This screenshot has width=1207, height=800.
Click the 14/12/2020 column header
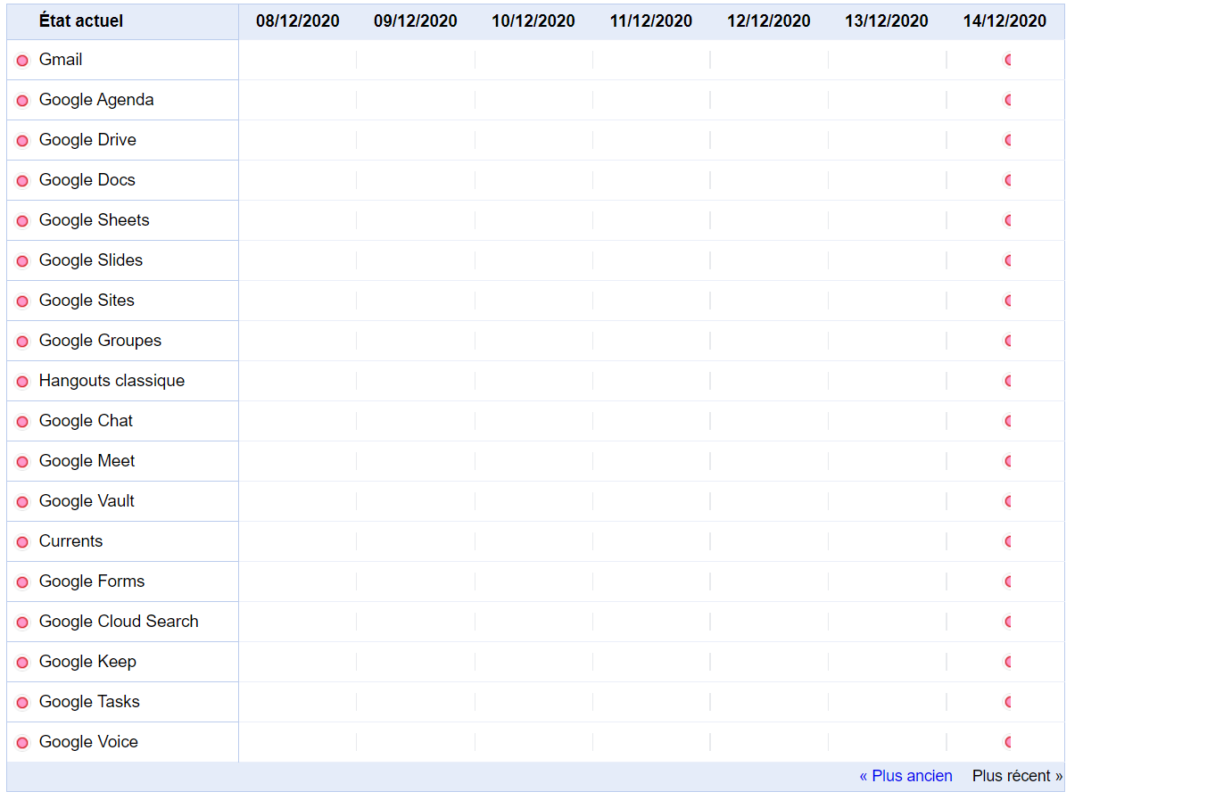[x=1005, y=21]
